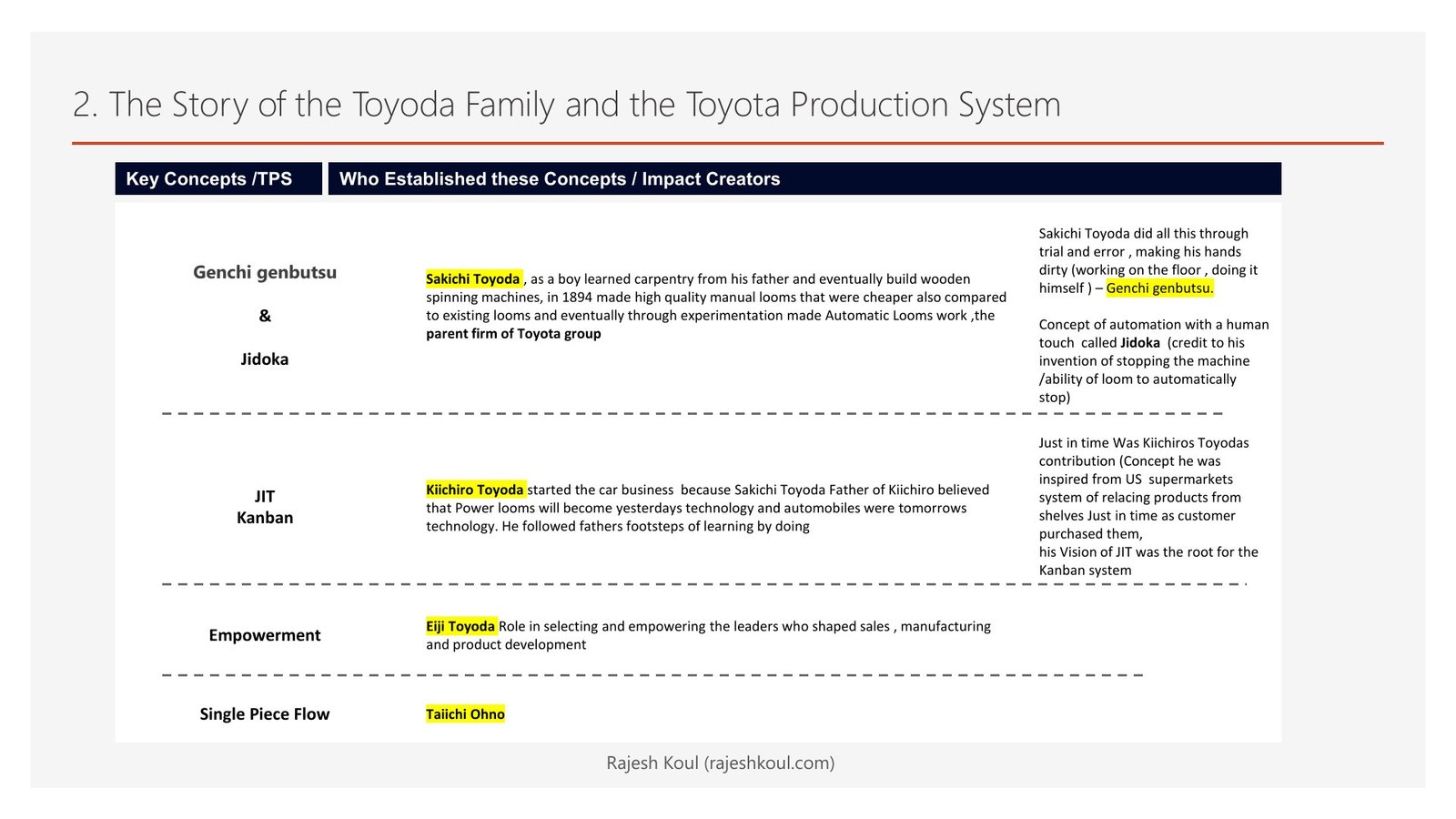
Task: Click the 'Jidoka' label in left column
Action: [x=265, y=359]
